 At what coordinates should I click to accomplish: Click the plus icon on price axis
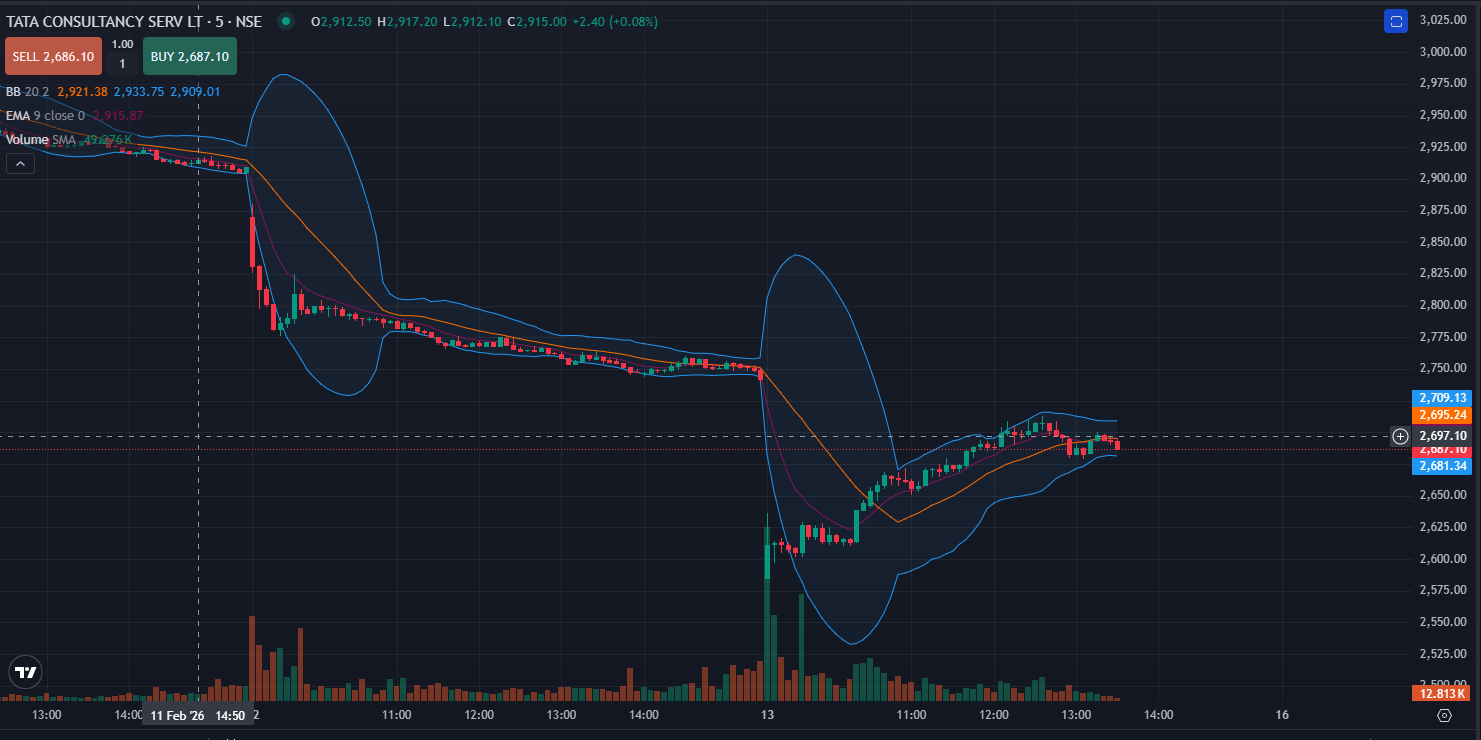(x=1400, y=436)
